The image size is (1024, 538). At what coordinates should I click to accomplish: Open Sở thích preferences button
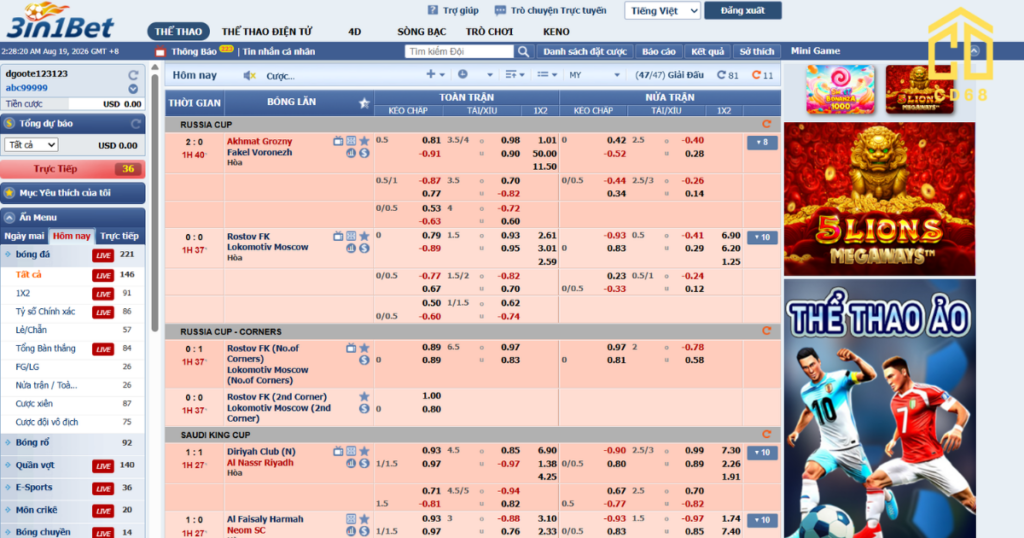tap(757, 52)
